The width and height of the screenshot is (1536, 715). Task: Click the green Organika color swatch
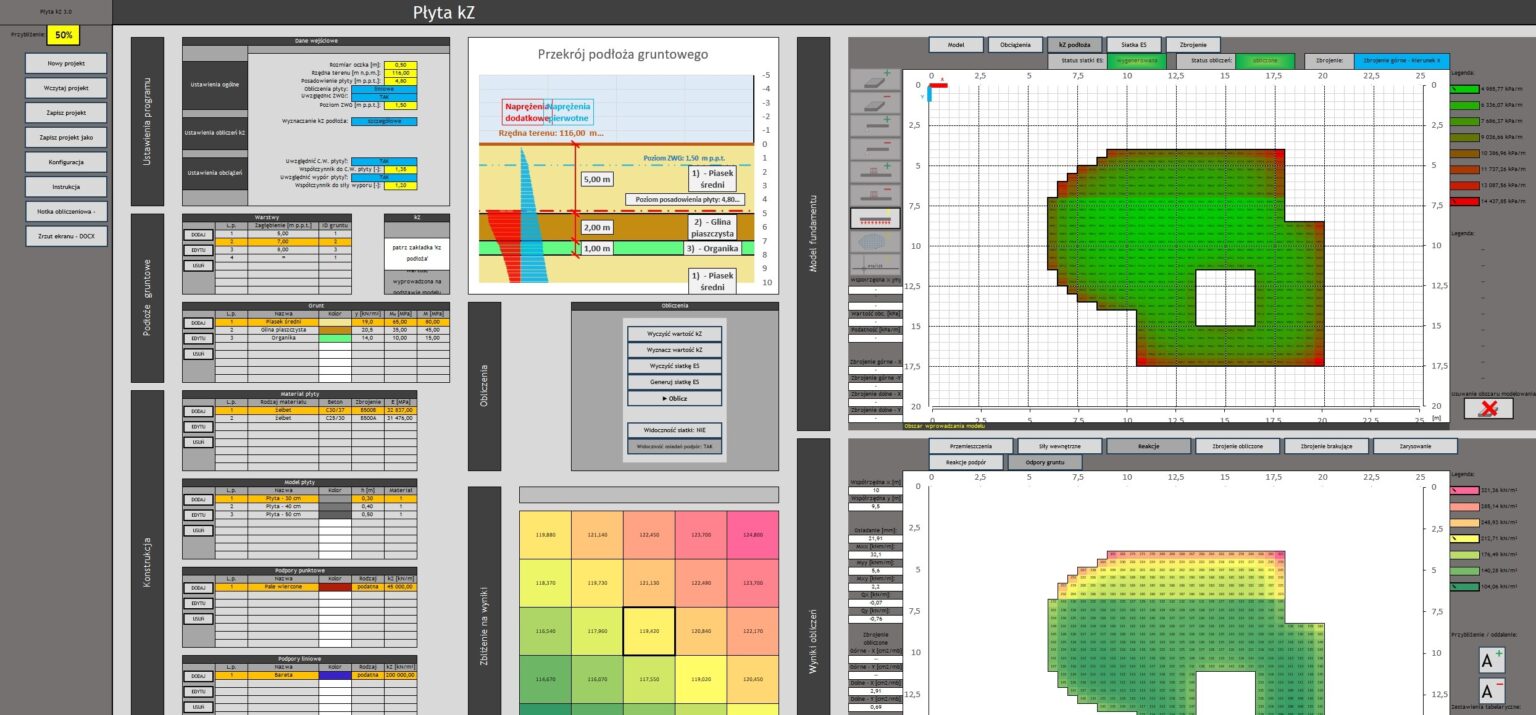335,338
